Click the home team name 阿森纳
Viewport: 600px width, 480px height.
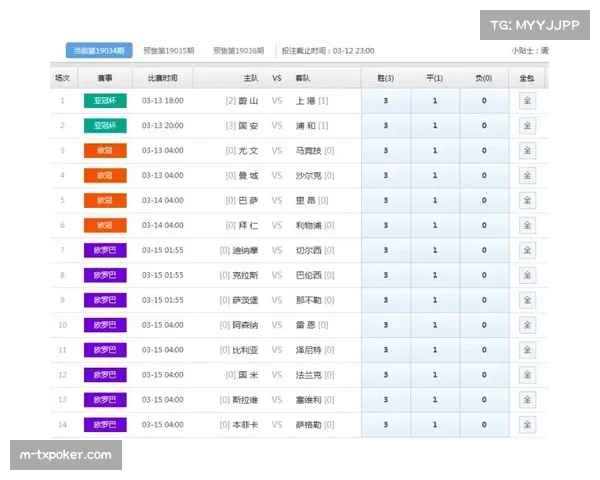[245, 325]
